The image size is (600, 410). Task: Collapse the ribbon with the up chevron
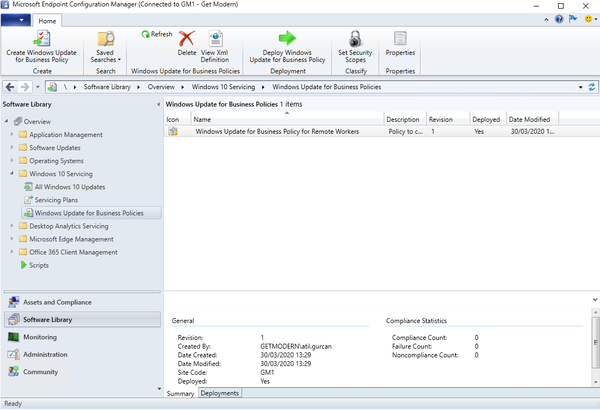546,20
